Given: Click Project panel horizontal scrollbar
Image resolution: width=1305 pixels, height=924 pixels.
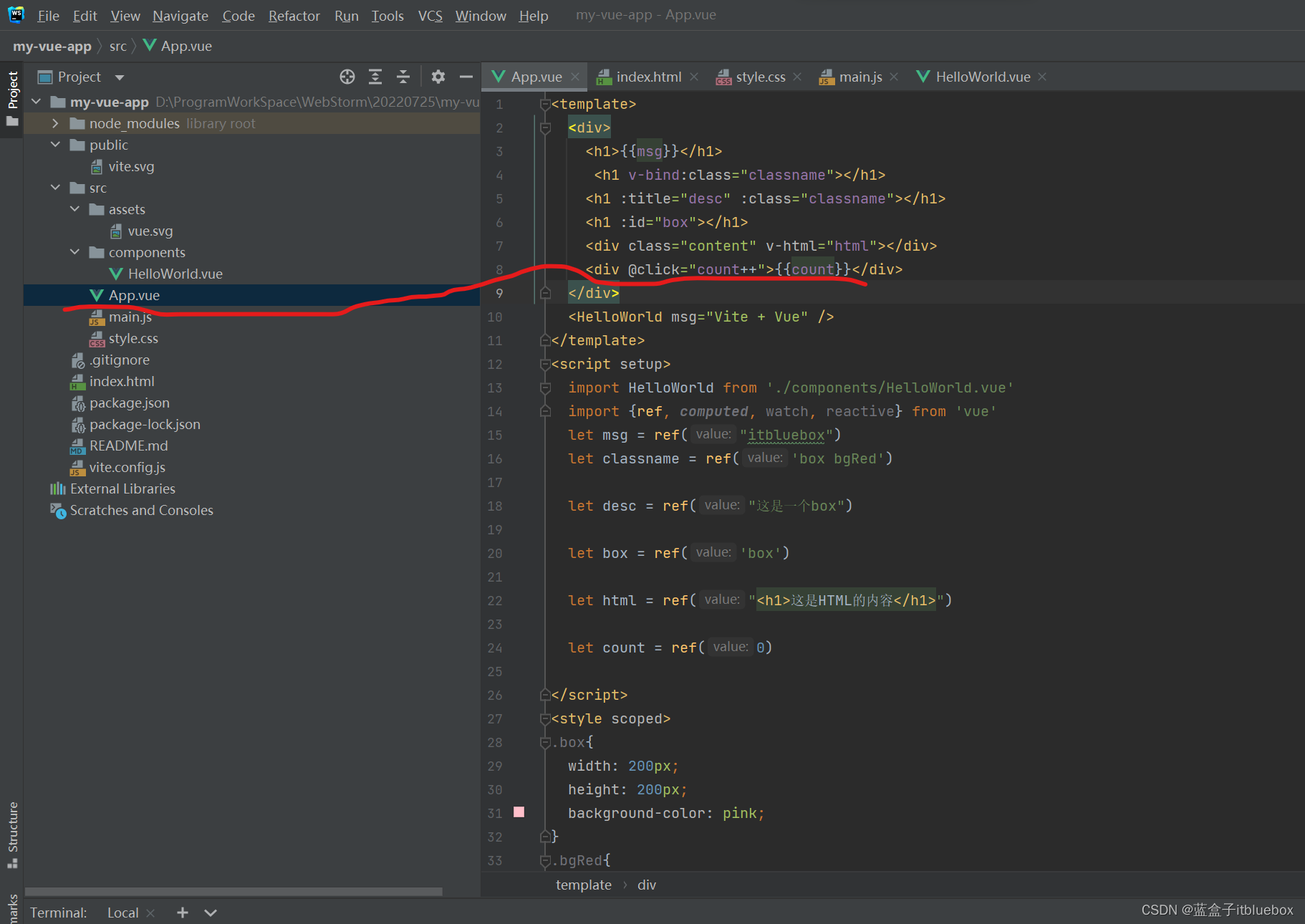Looking at the screenshot, I should (233, 892).
